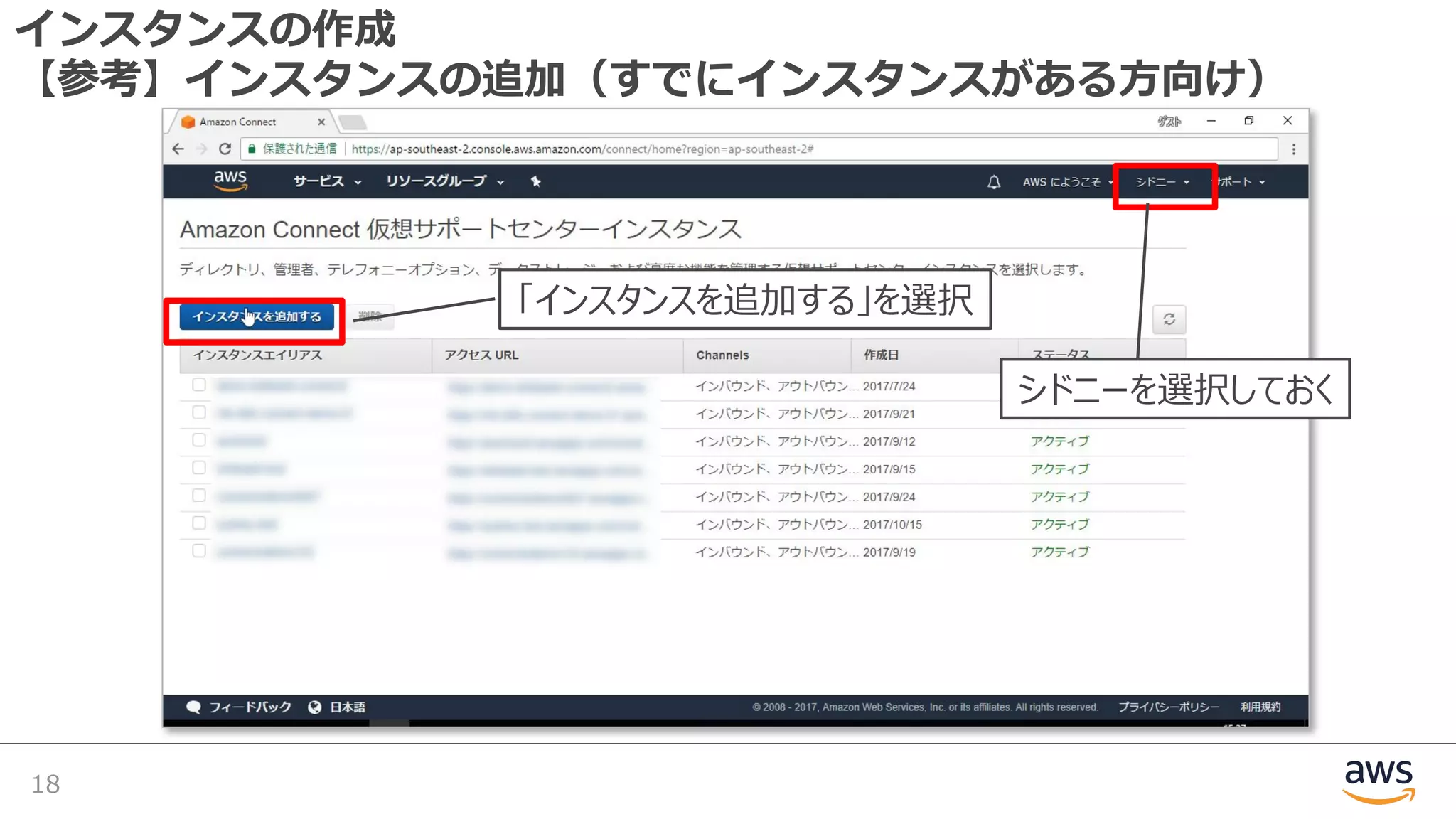
Task: Close the Amazon Connect browser tab
Action: [x=321, y=122]
